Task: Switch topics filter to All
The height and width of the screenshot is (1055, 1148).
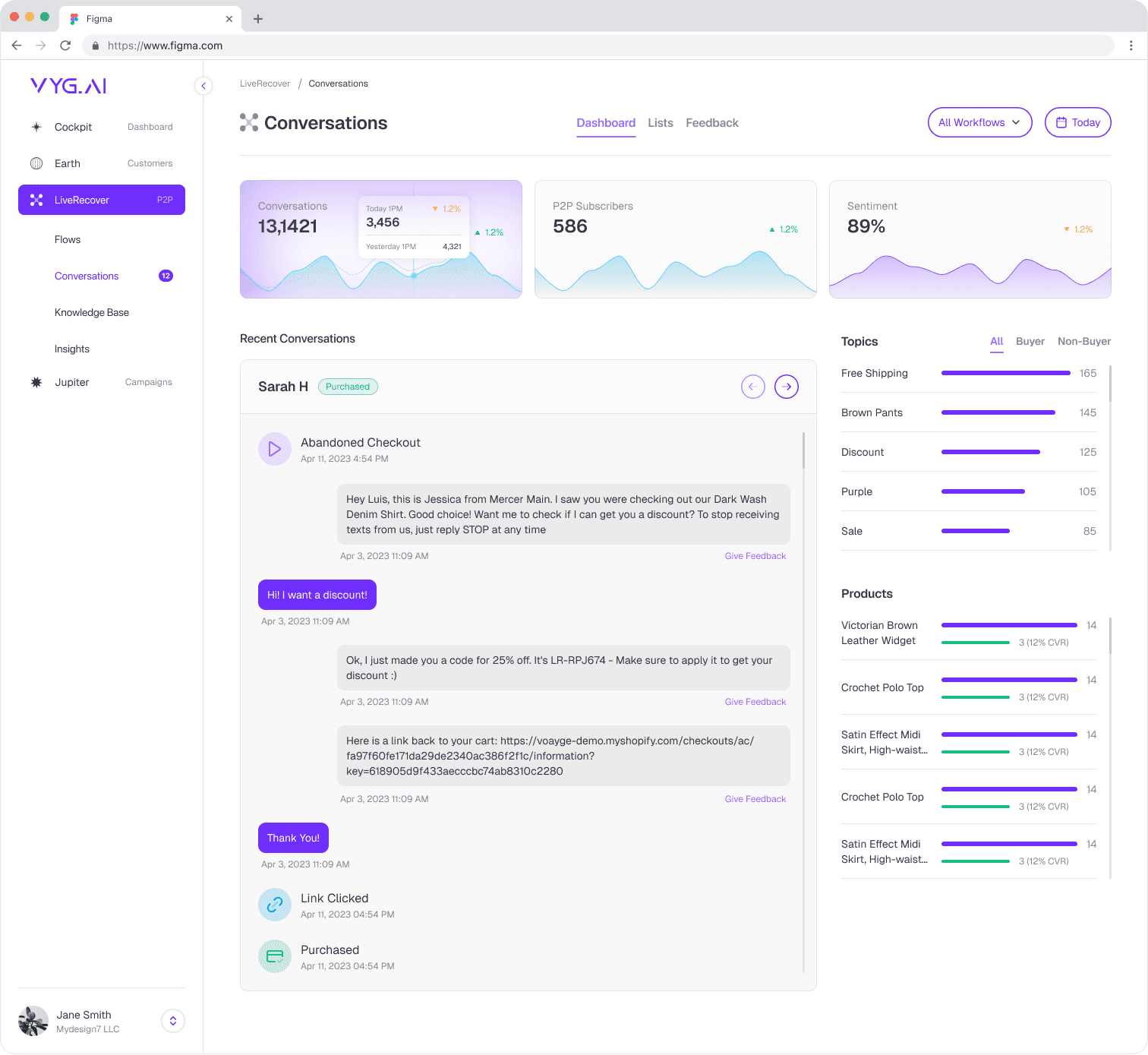Action: pyautogui.click(x=996, y=341)
